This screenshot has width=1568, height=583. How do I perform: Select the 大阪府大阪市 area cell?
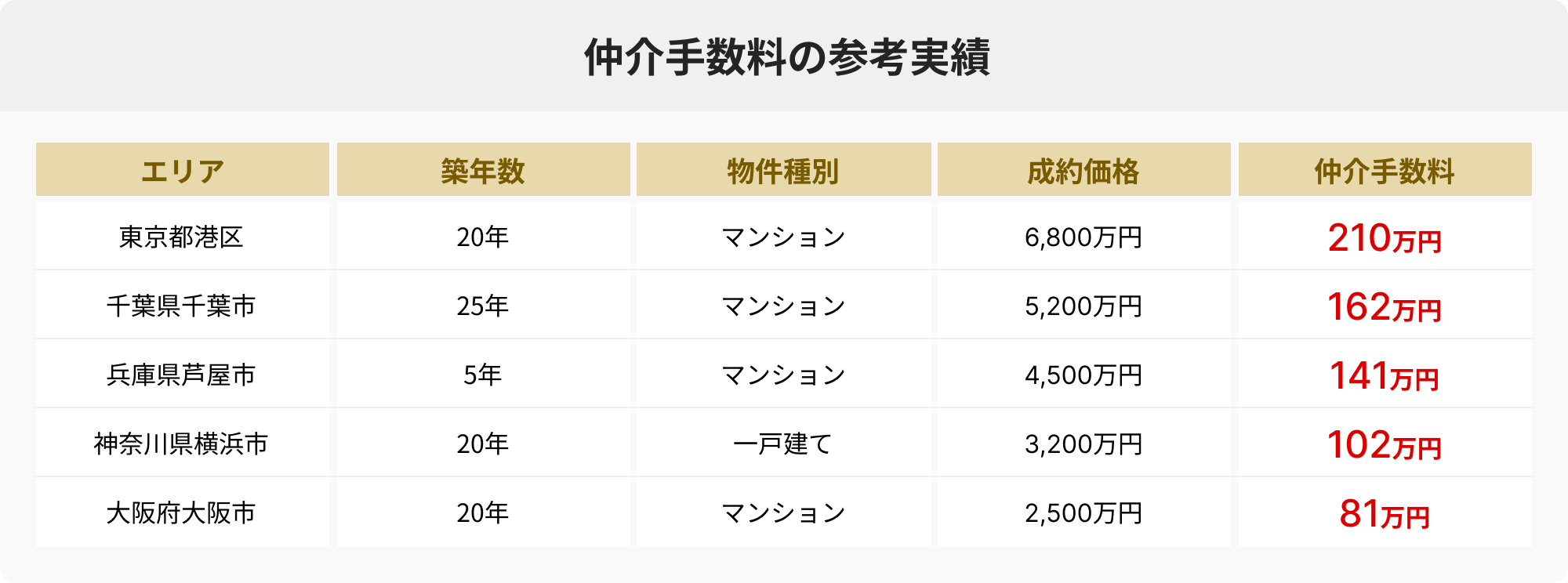coord(182,512)
